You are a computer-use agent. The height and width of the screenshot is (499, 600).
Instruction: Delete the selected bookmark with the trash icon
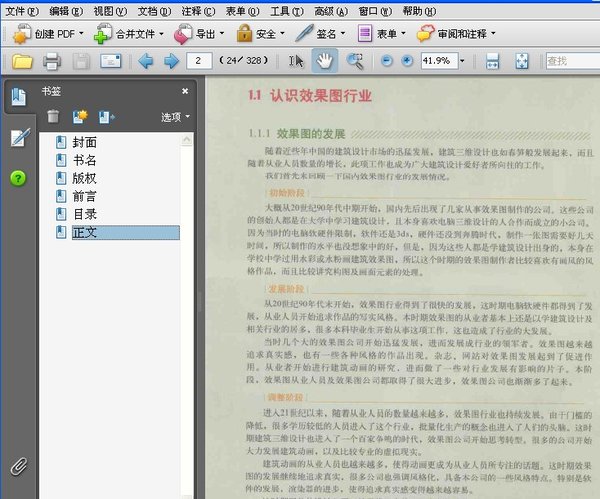pyautogui.click(x=53, y=117)
